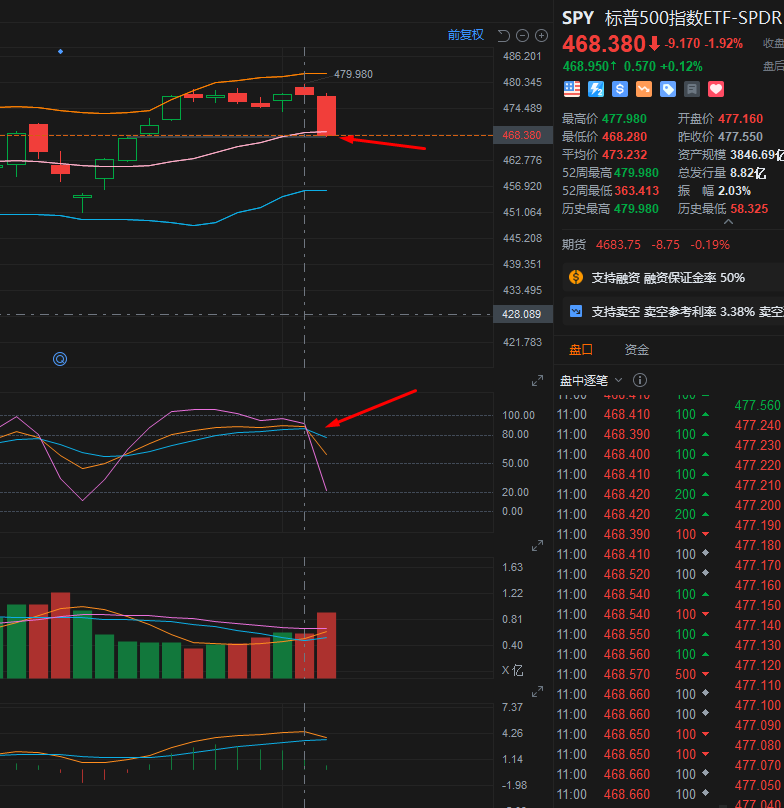This screenshot has height=808, width=784.
Task: Click 52周最低 363.413 value
Action: (x=636, y=191)
